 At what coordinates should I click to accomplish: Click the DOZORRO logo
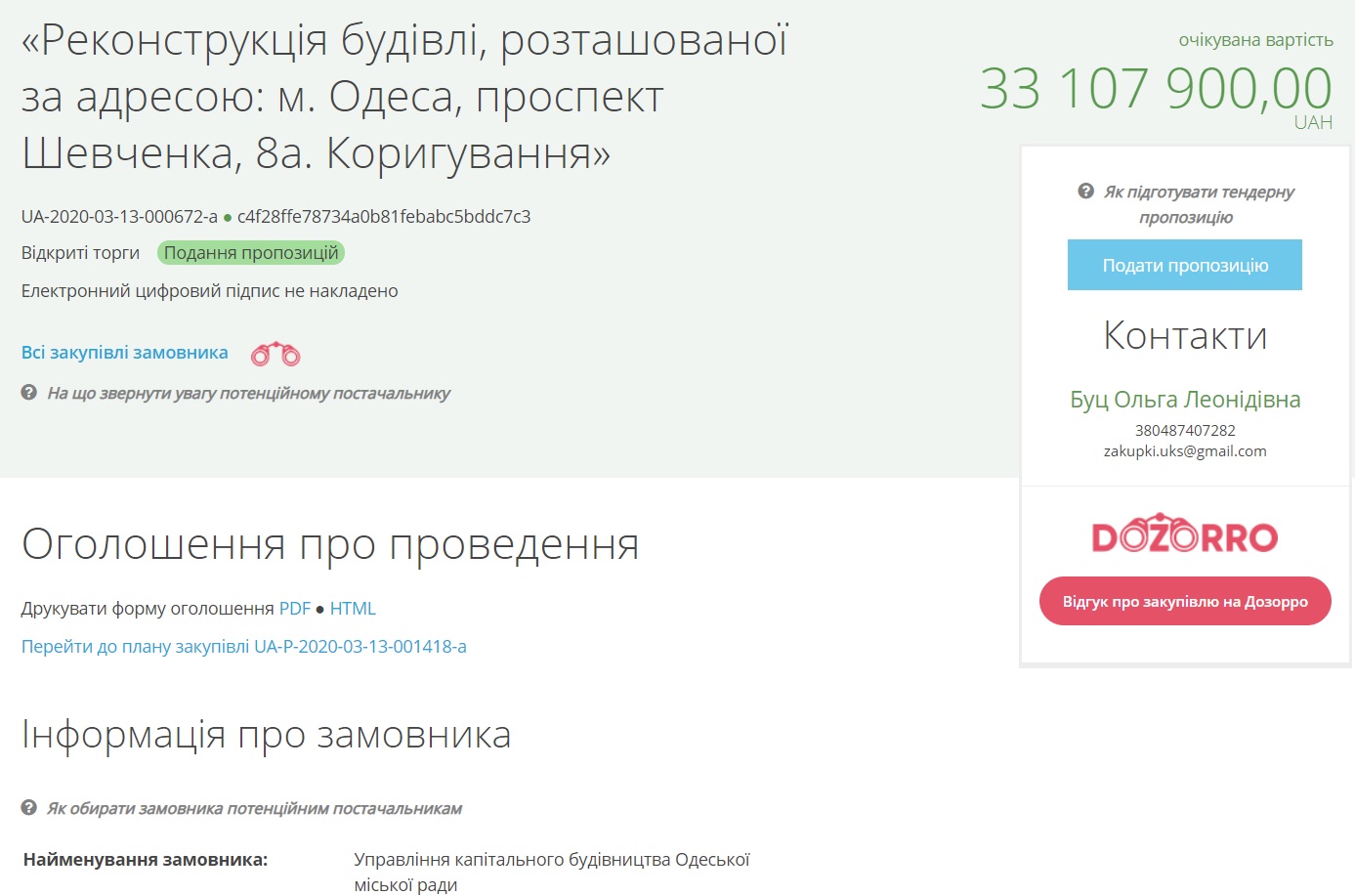coord(1184,533)
